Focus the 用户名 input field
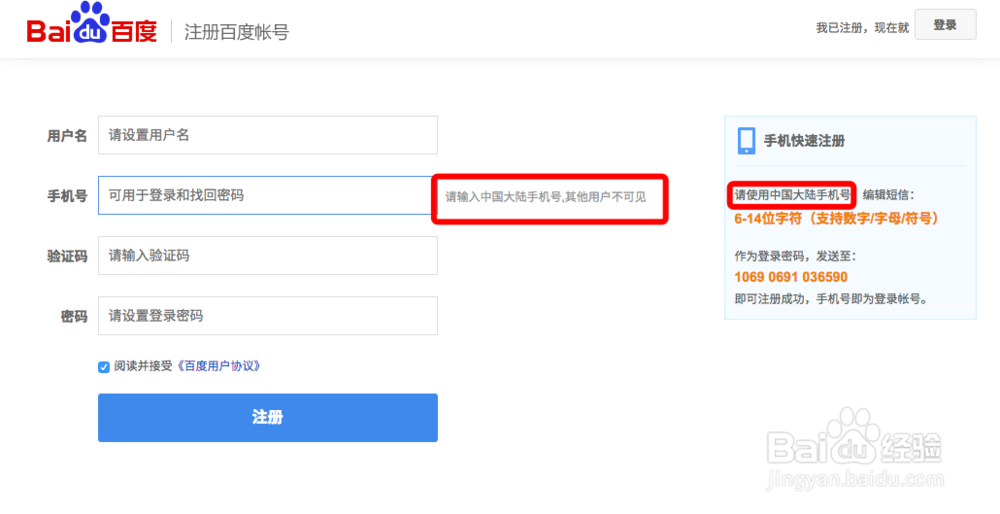Screen dimensions: 1000x514 tap(268, 135)
